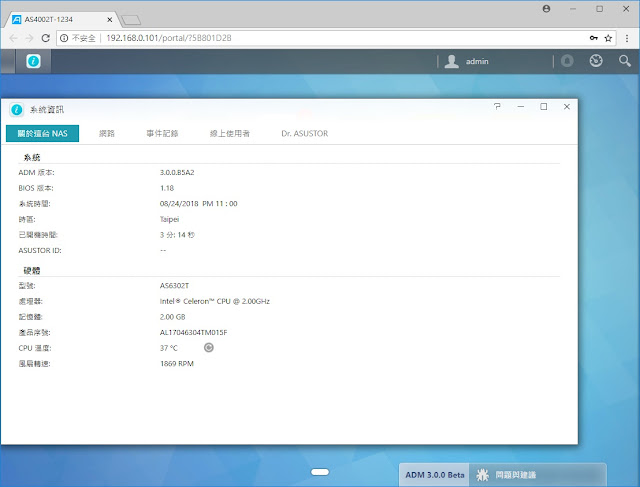Click the saved password key icon
This screenshot has height=487, width=640.
[x=594, y=38]
